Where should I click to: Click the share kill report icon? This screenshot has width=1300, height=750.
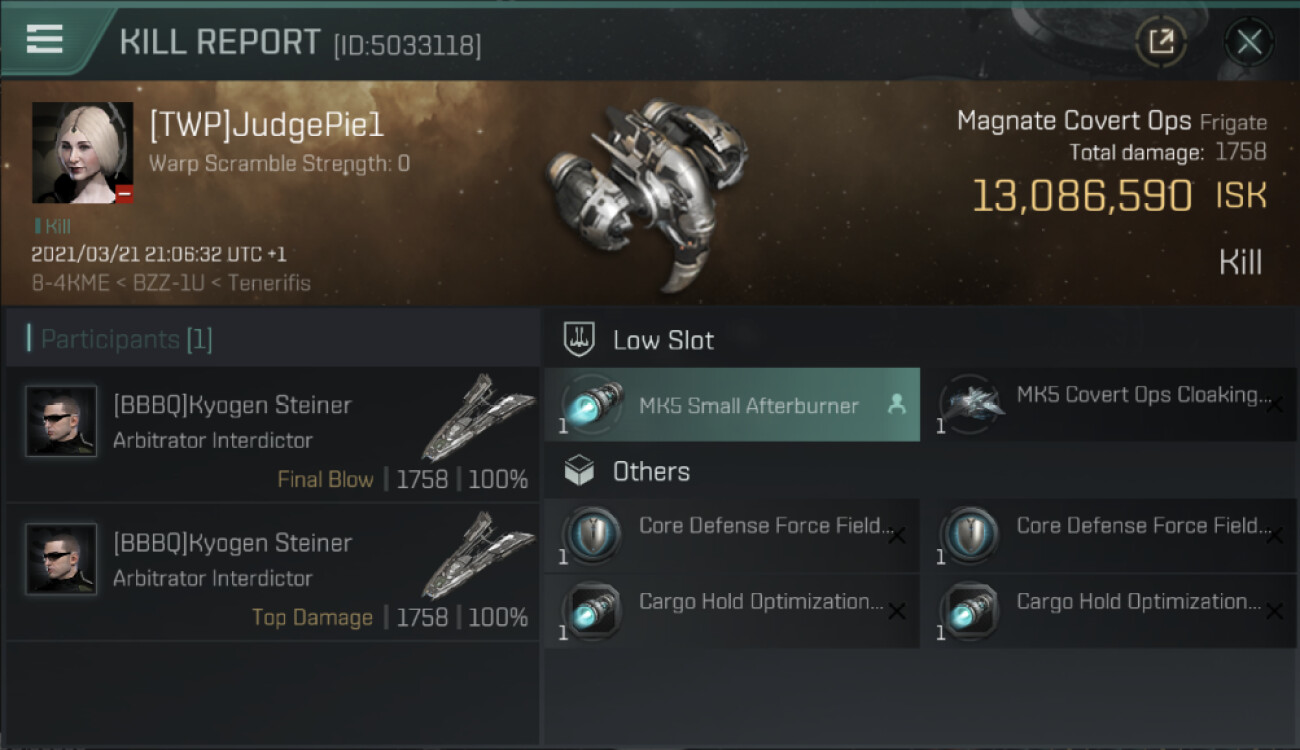[1160, 41]
